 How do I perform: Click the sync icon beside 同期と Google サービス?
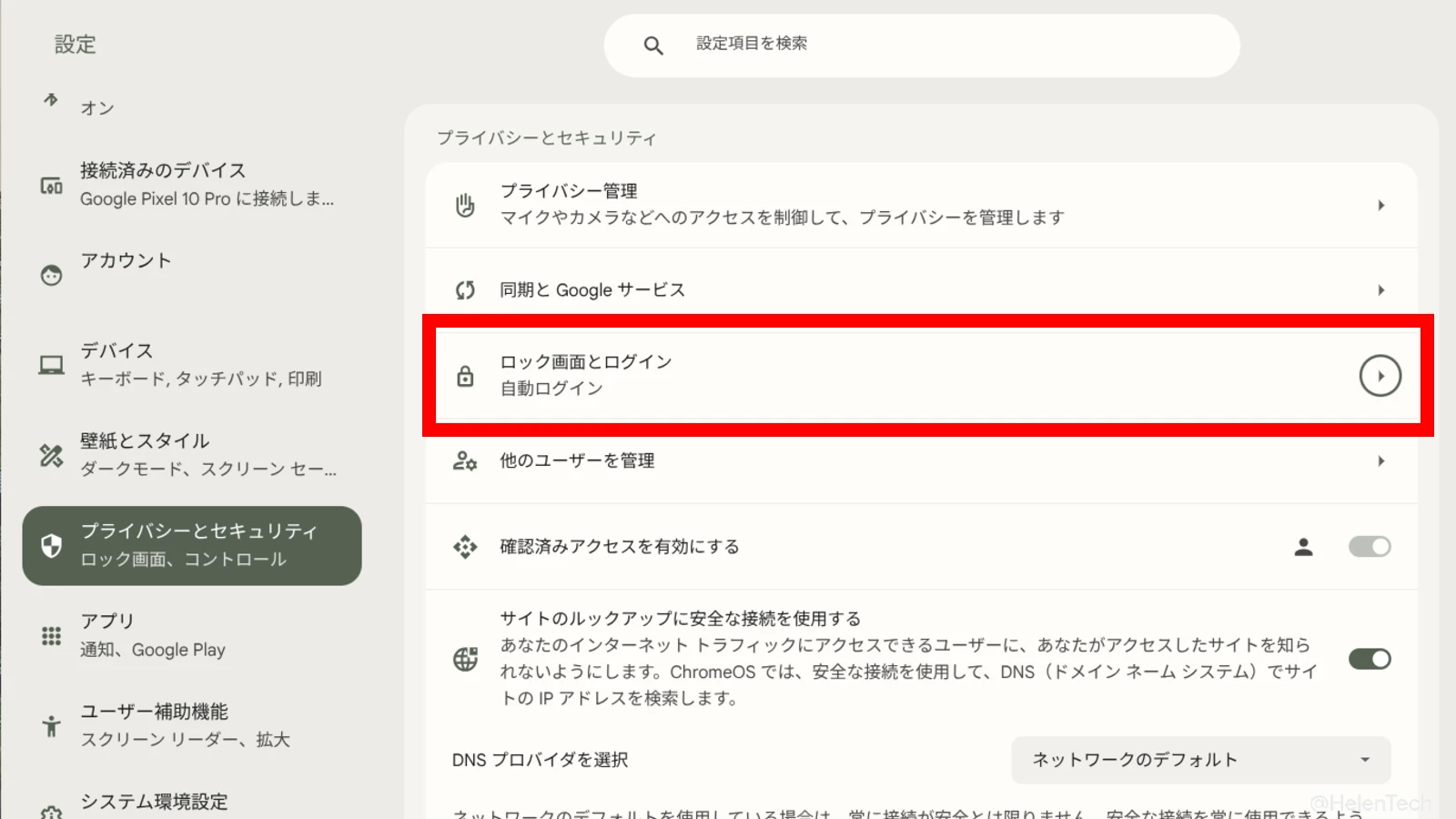click(x=465, y=290)
